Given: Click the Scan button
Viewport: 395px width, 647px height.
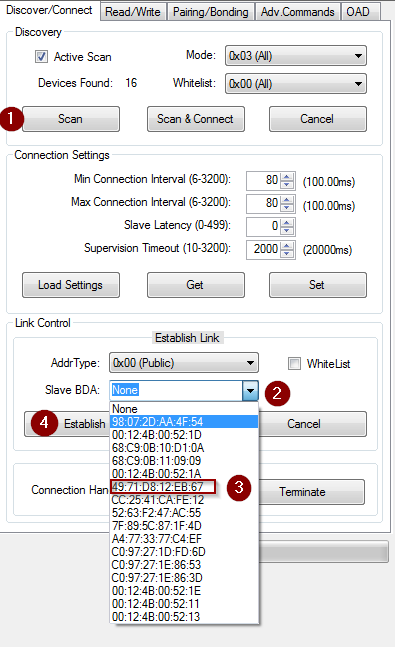Looking at the screenshot, I should 71,119.
